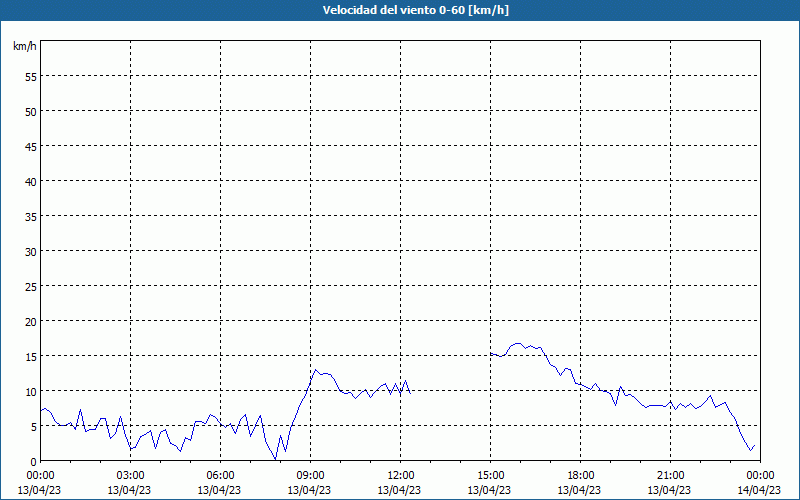Image resolution: width=800 pixels, height=500 pixels.
Task: Click the 09:00 time label
Action: coord(310,476)
